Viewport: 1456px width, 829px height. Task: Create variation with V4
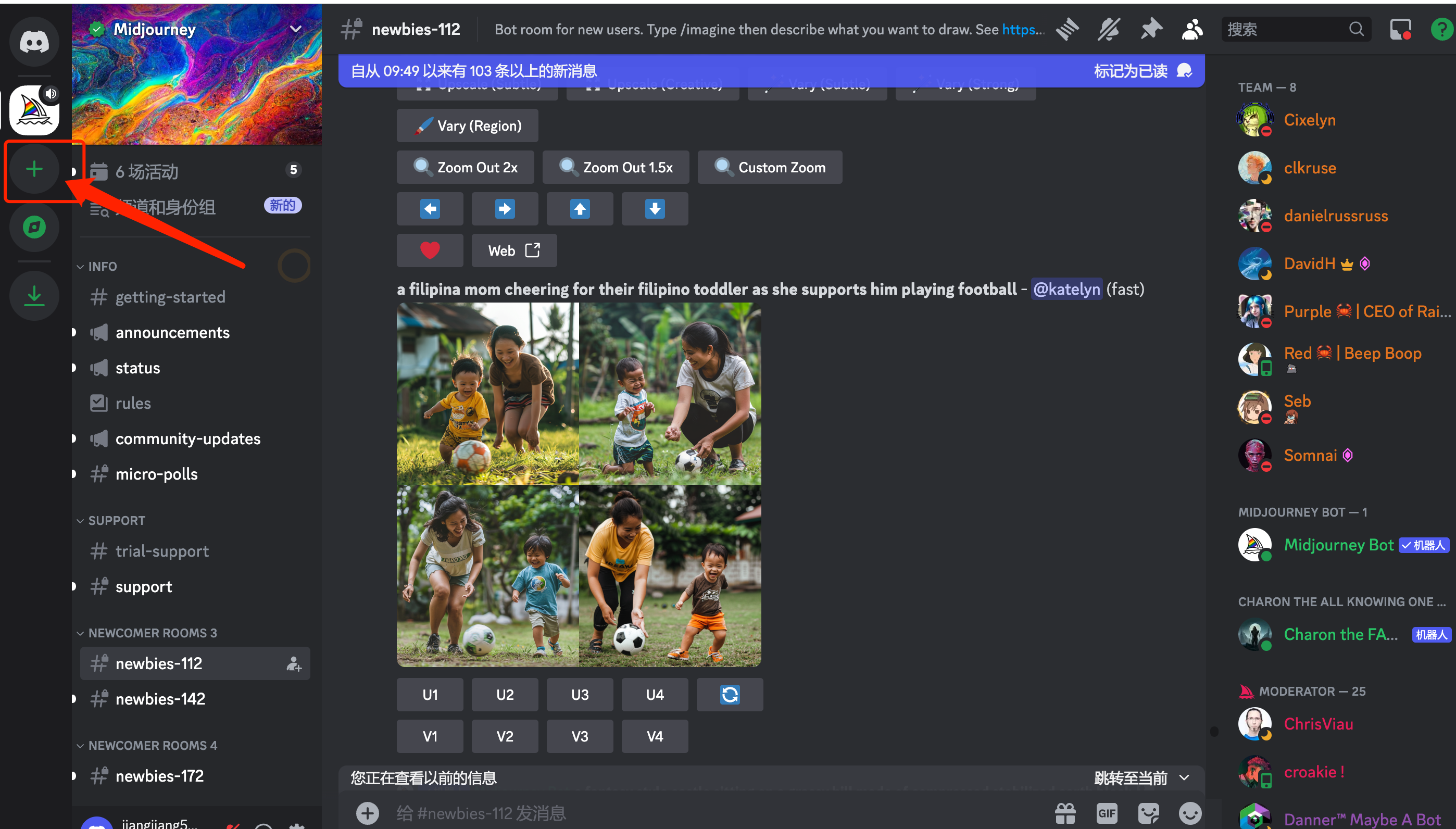click(655, 736)
